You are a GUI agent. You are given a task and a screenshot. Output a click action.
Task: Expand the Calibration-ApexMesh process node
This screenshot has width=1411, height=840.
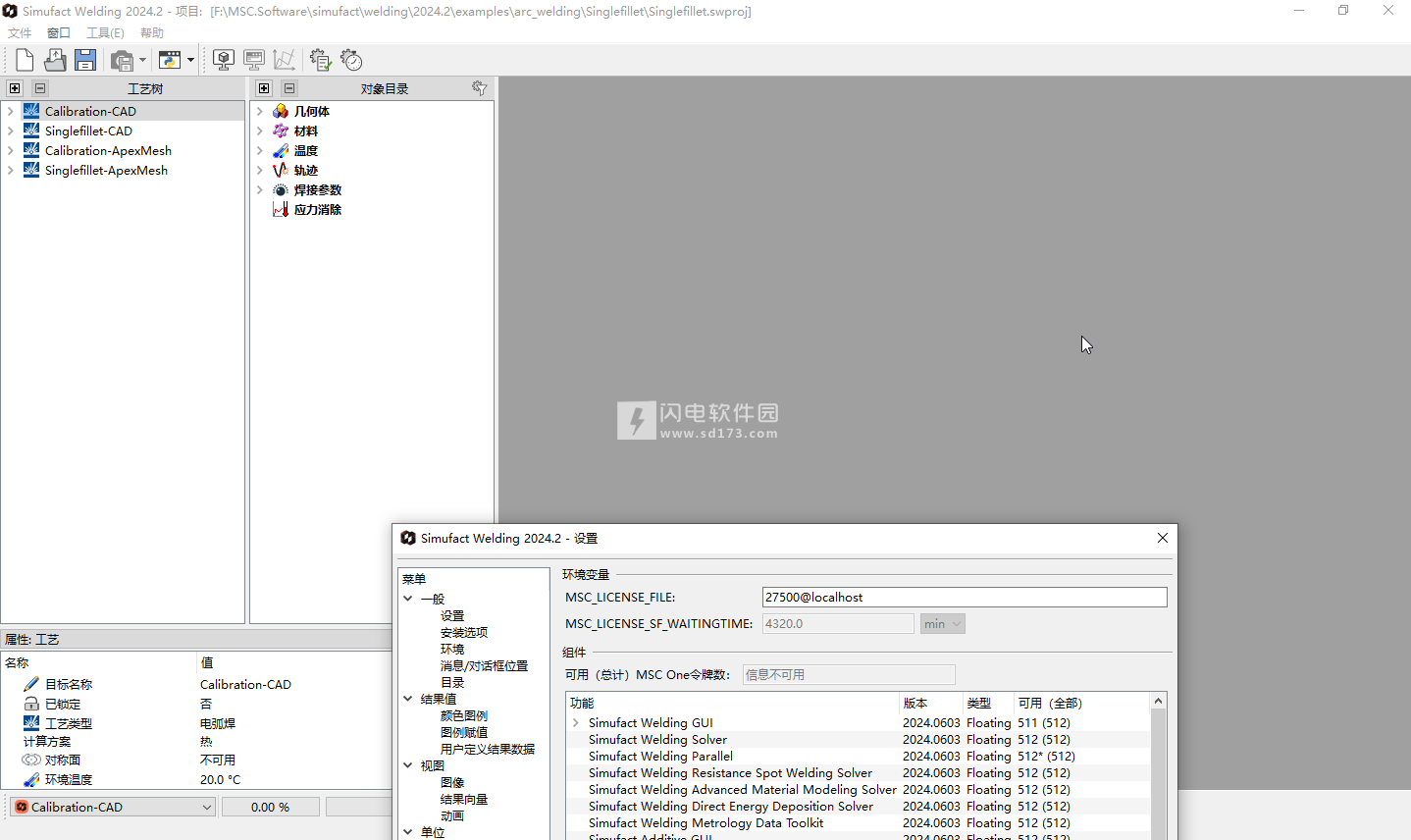coord(11,151)
